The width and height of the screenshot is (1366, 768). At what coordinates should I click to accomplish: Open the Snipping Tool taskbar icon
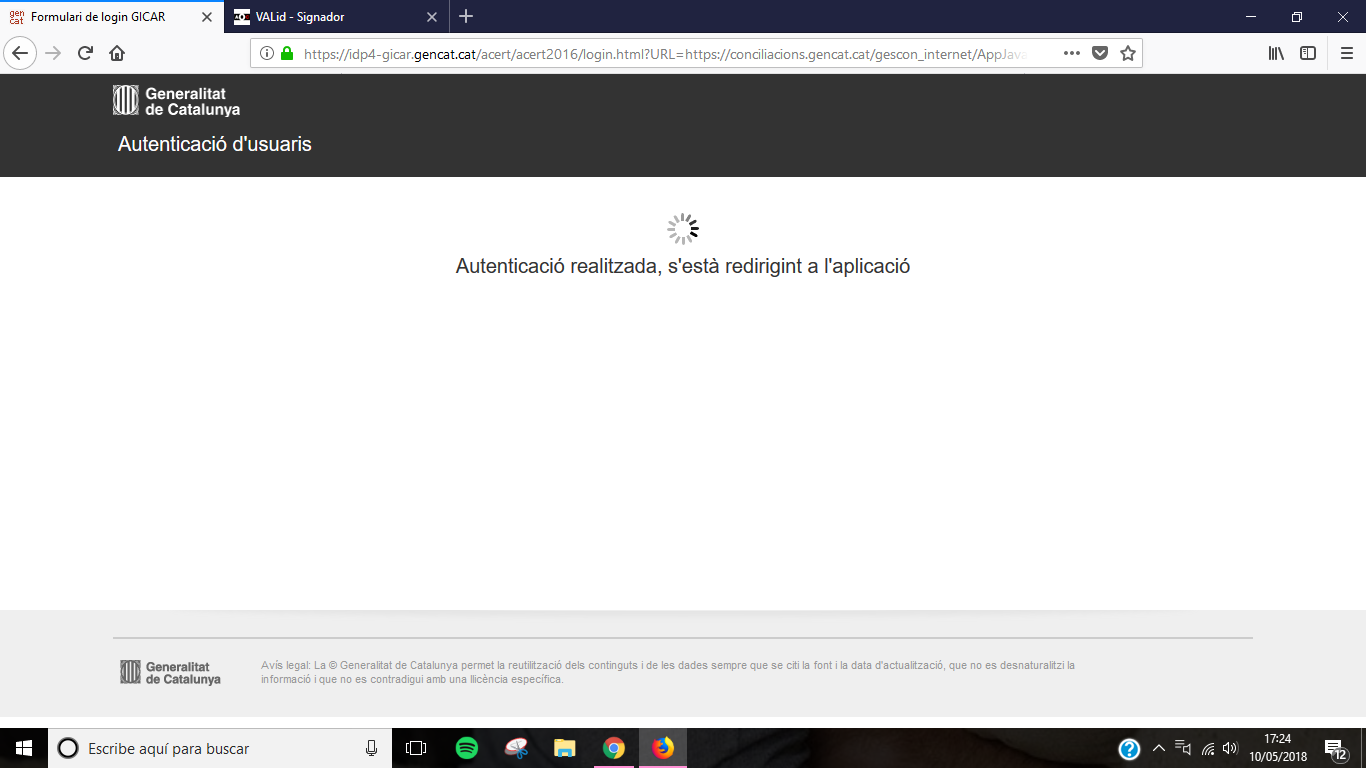516,748
